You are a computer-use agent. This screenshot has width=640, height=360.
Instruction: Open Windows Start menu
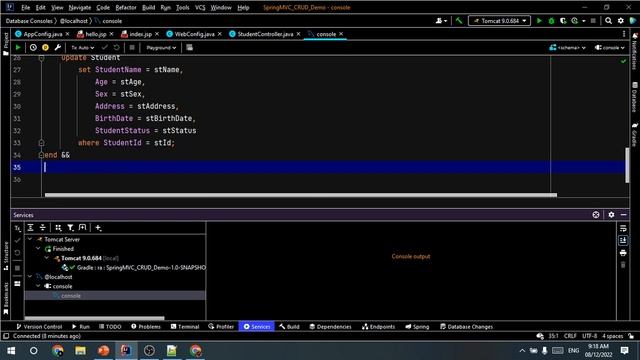tap(11, 351)
